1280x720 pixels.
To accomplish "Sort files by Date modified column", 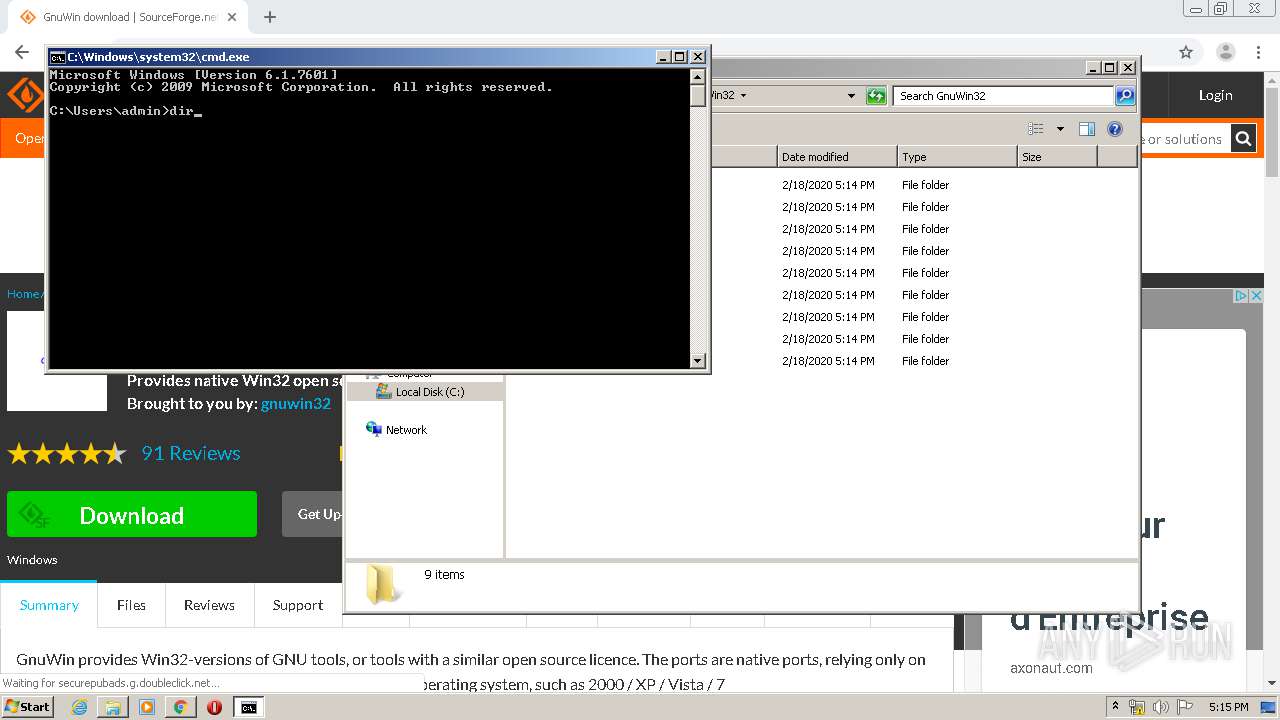I will [837, 157].
